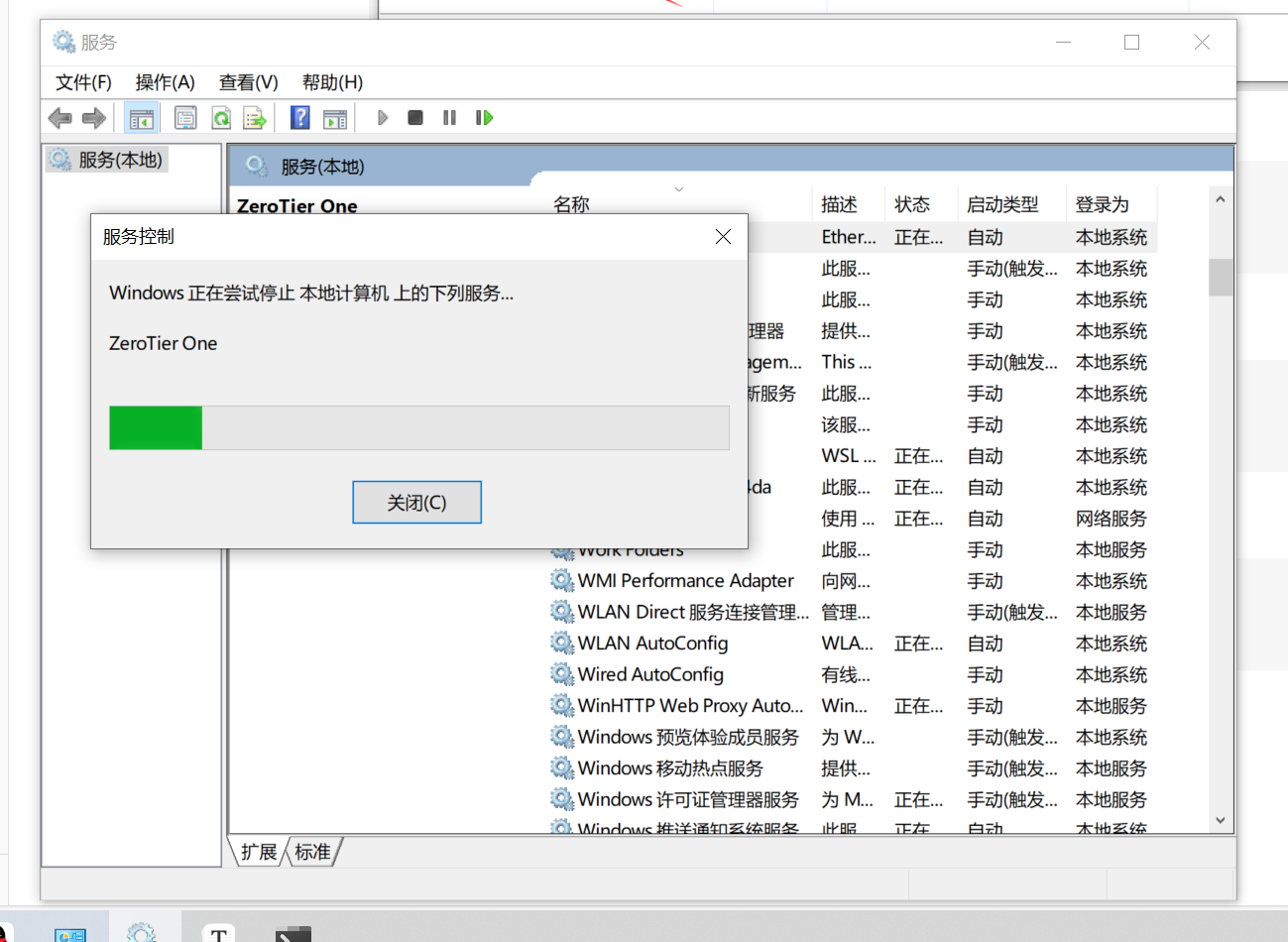Select WinHTTP Web Proxy gear icon
The image size is (1288, 942).
pos(562,706)
